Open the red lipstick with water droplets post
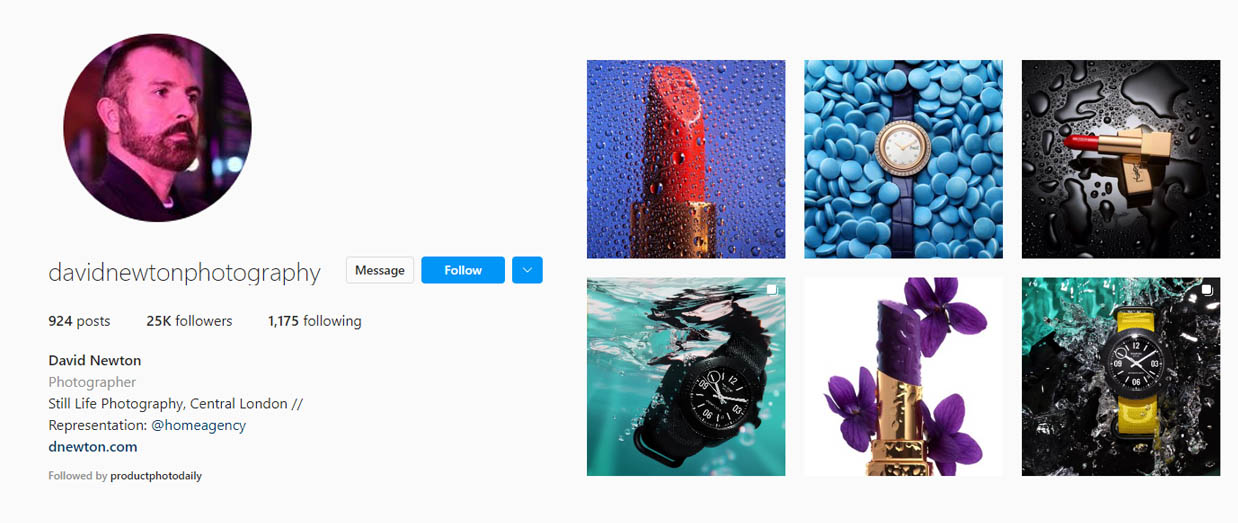The height and width of the screenshot is (523, 1238). (x=686, y=159)
